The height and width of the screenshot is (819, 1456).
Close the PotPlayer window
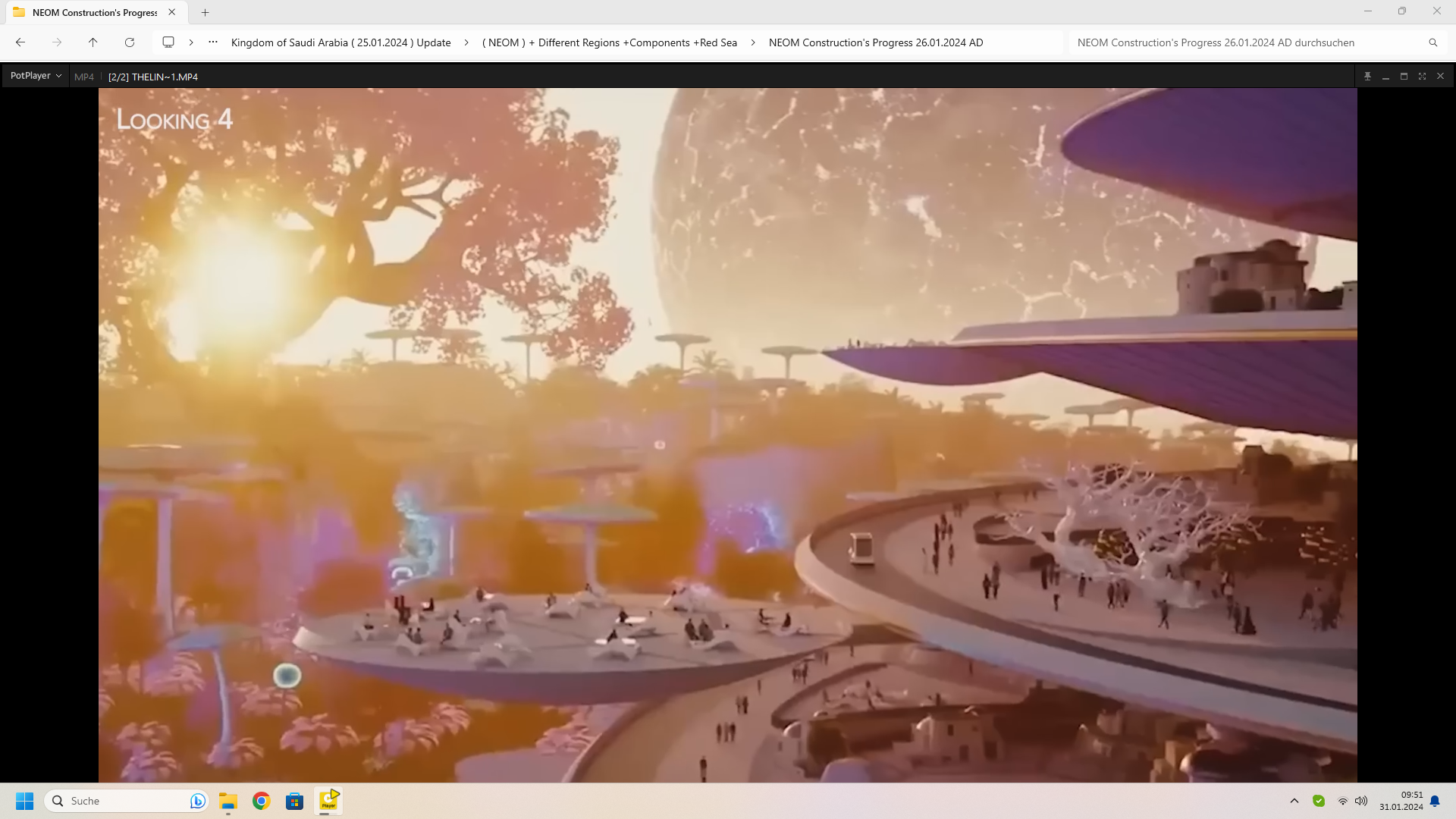(1440, 76)
